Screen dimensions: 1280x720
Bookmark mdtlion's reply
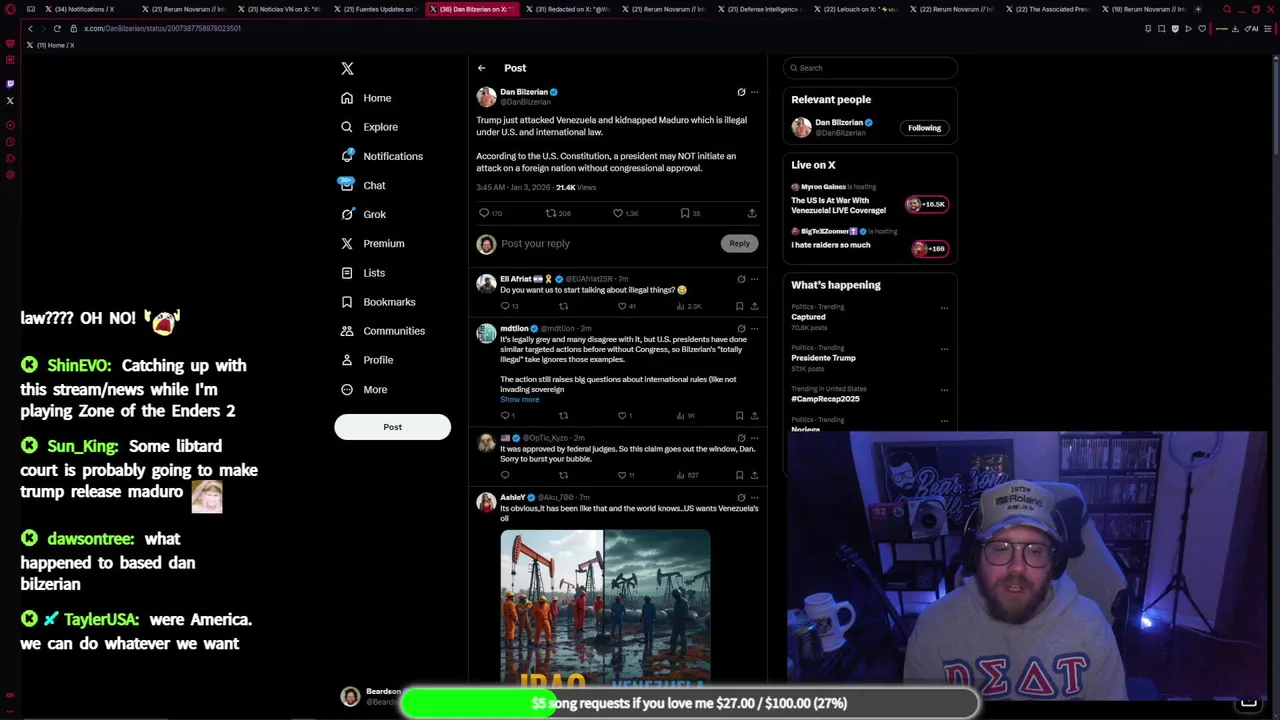click(739, 415)
